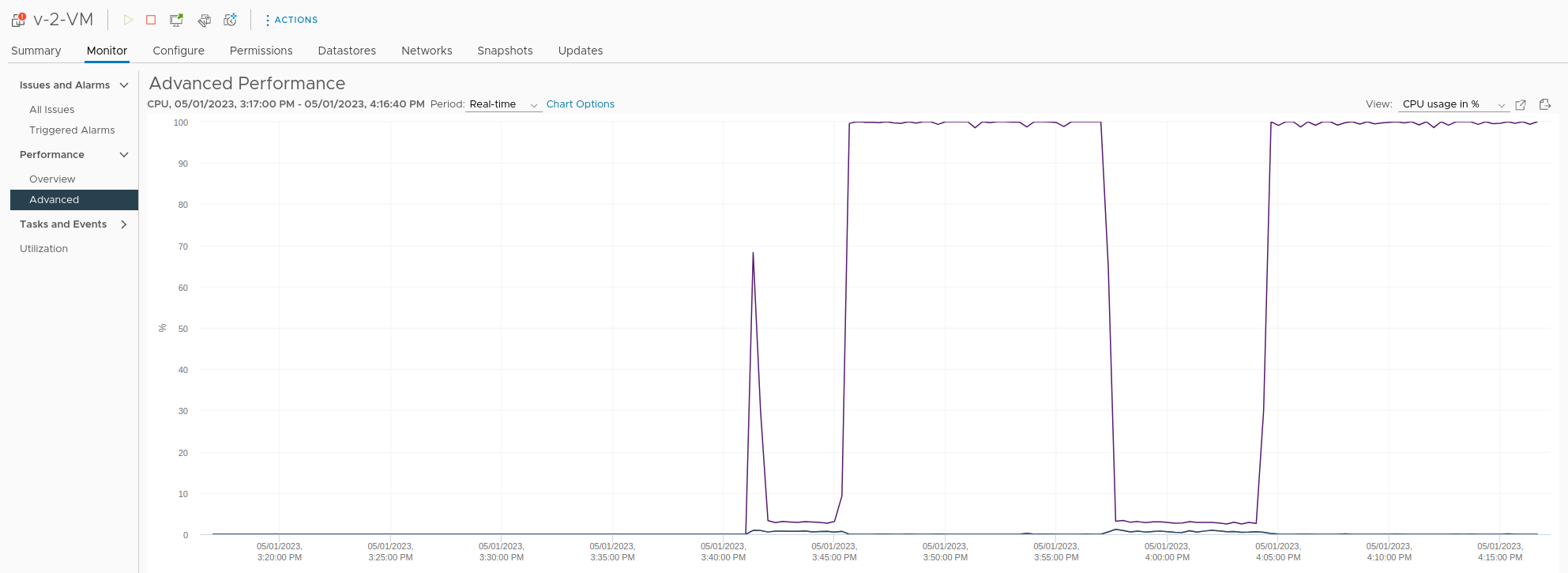1568x573 pixels.
Task: Open the Period Real-time dropdown
Action: 503,104
